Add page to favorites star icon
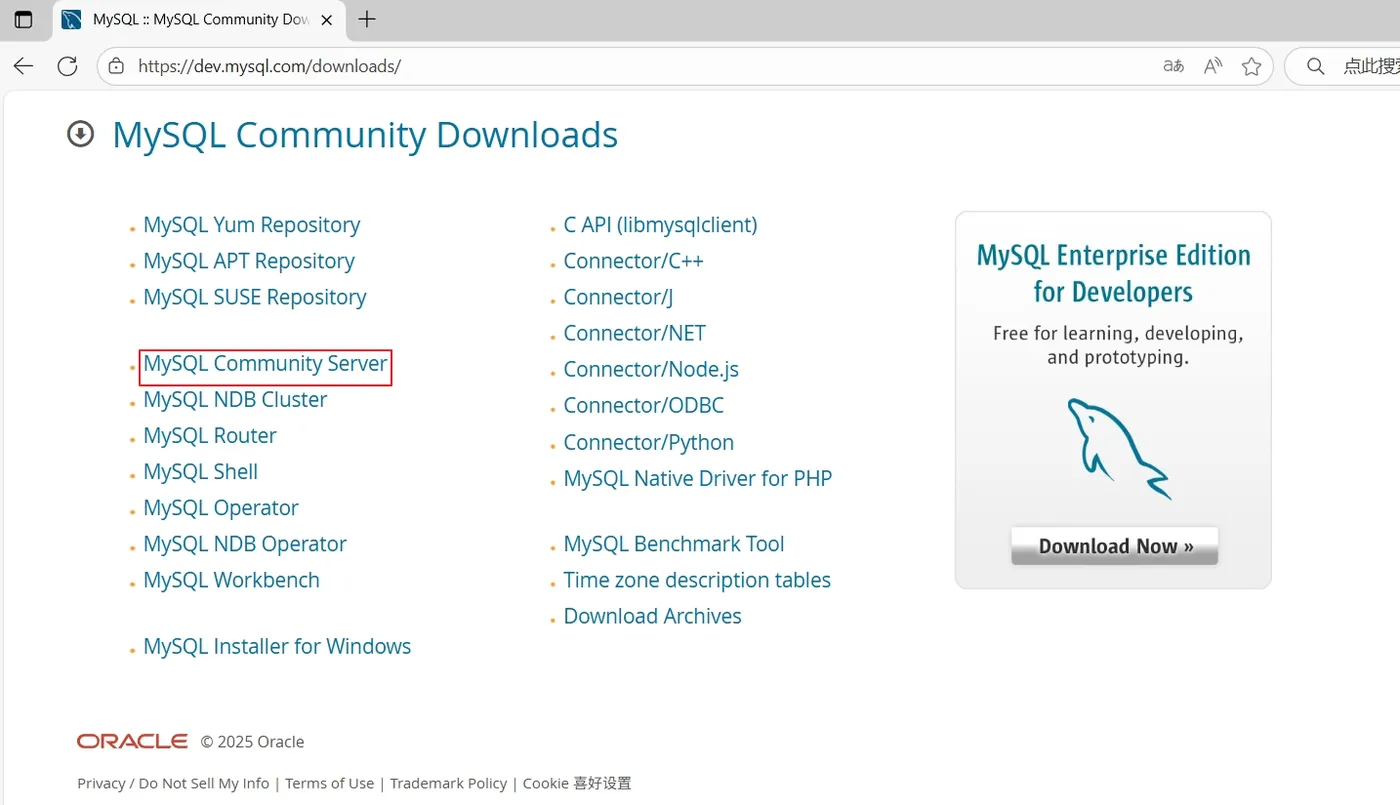Image resolution: width=1400 pixels, height=805 pixels. tap(1251, 66)
